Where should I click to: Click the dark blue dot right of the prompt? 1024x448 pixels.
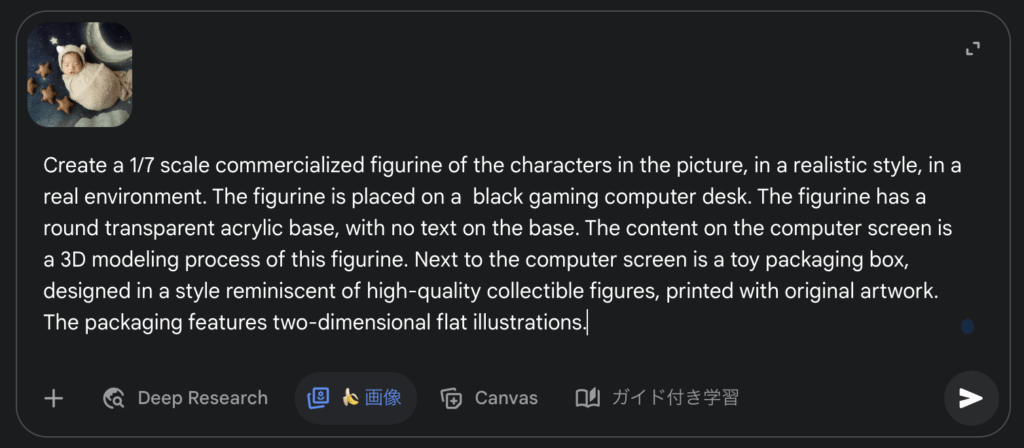tap(967, 326)
